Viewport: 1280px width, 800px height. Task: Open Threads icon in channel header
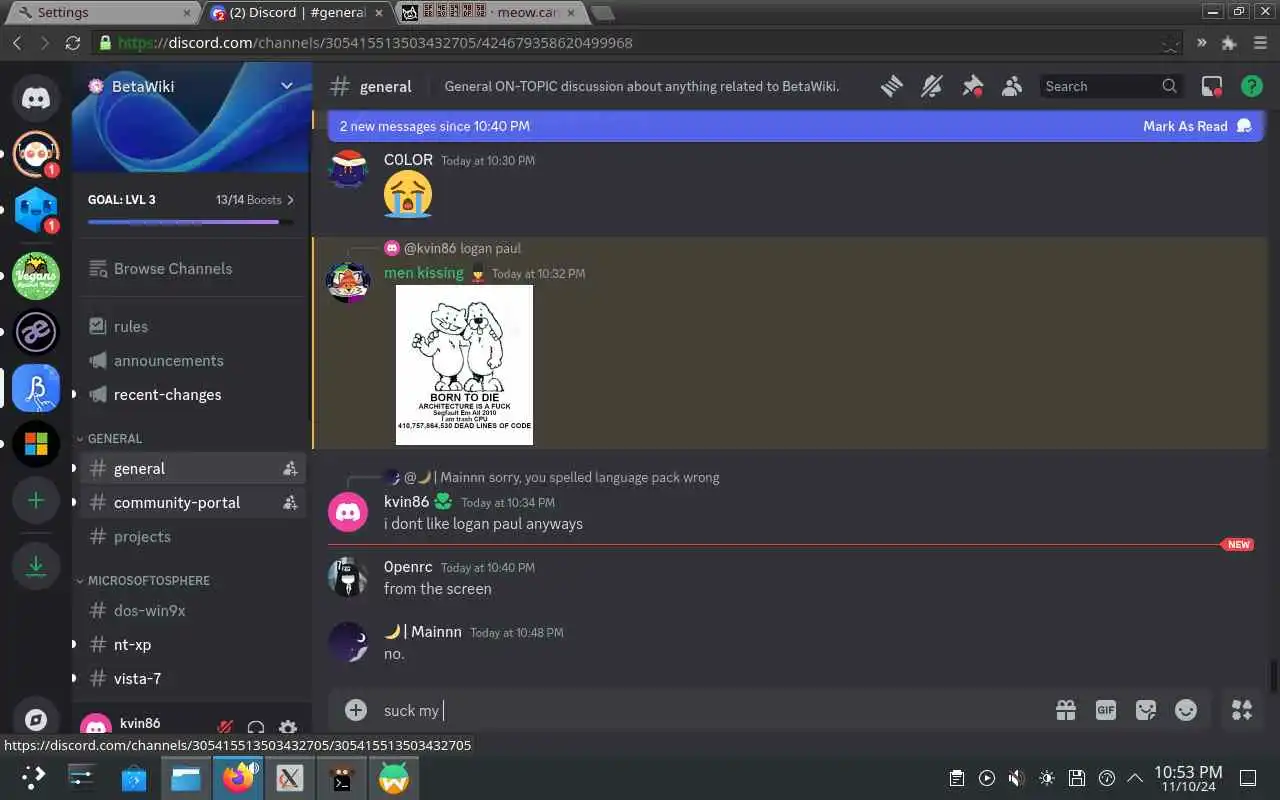891,87
